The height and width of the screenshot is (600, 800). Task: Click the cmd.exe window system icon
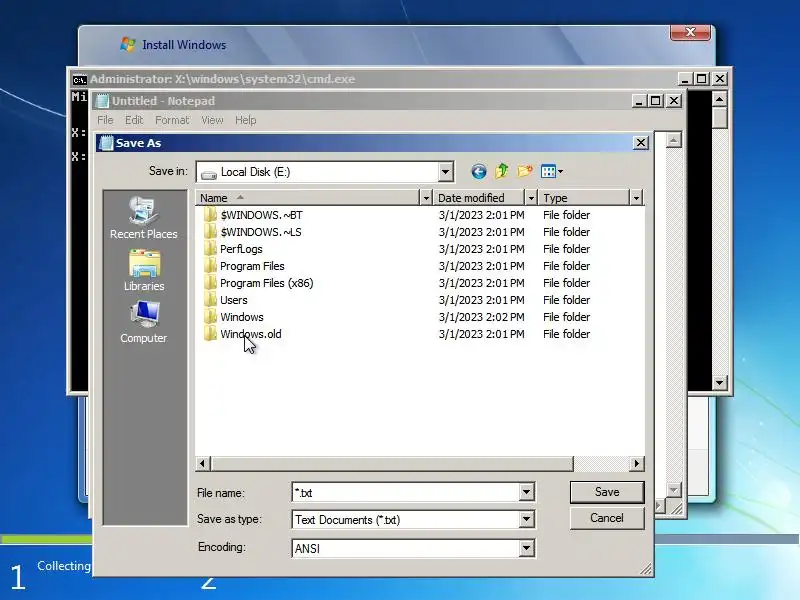tap(80, 80)
